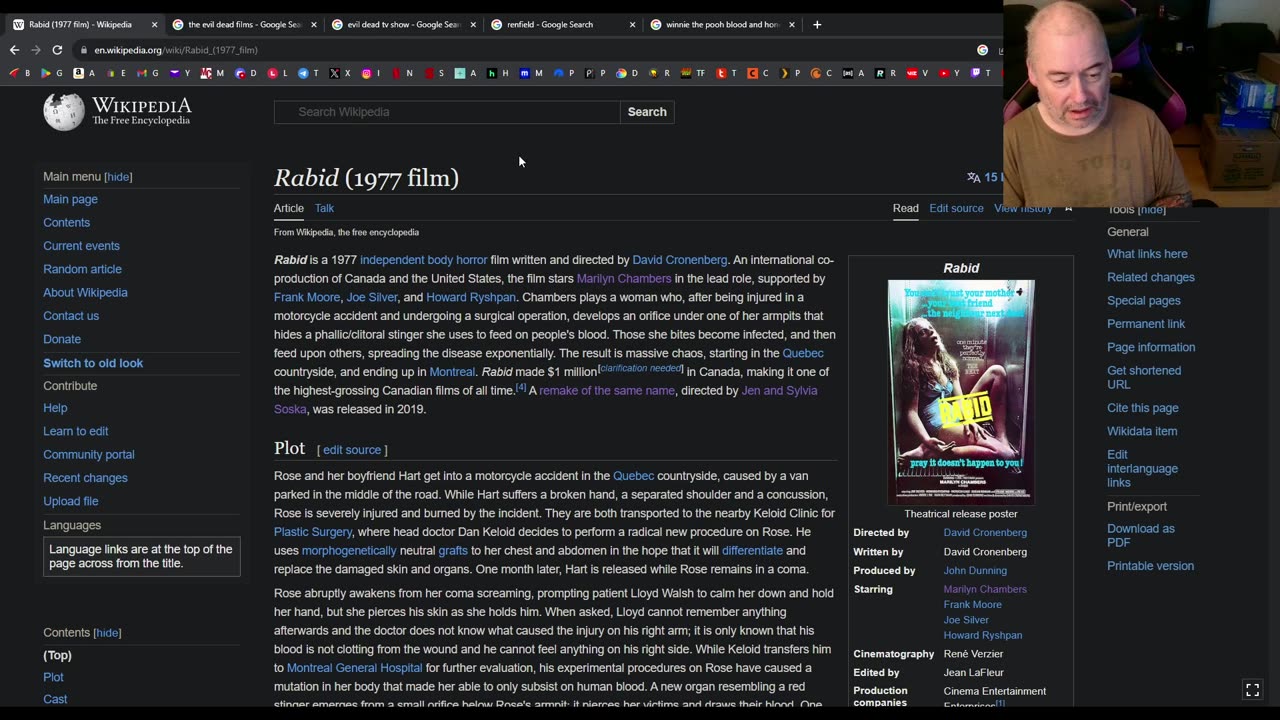Open the Amazon bookmark
This screenshot has height=720, width=1280.
coord(84,73)
